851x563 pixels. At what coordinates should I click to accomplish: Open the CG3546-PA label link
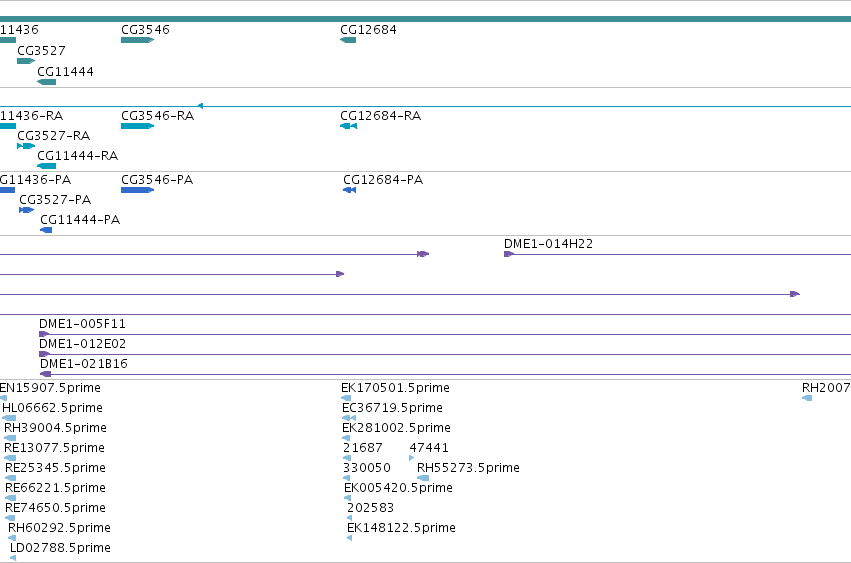pyautogui.click(x=157, y=180)
